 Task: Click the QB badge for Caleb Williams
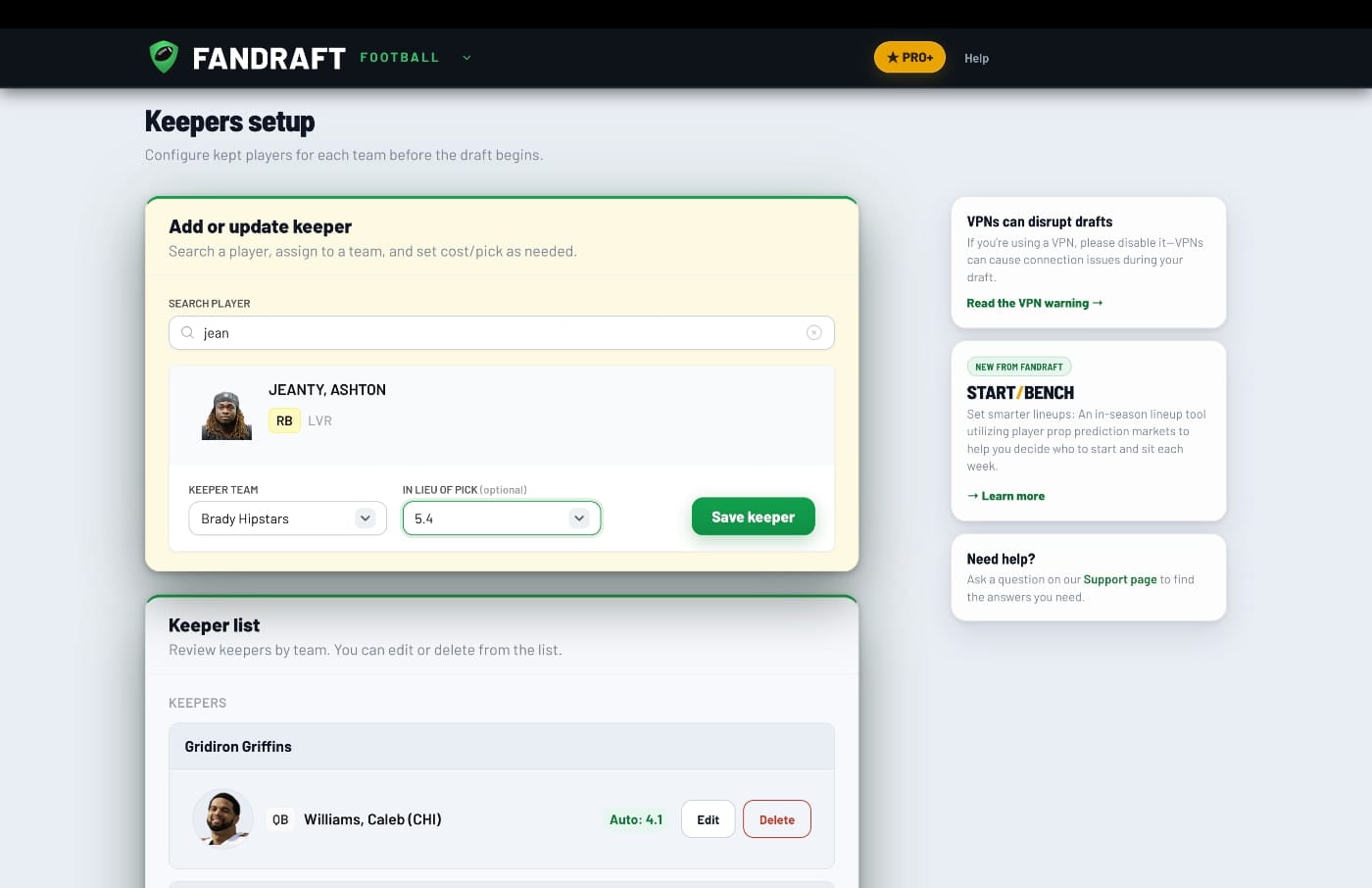[x=280, y=819]
